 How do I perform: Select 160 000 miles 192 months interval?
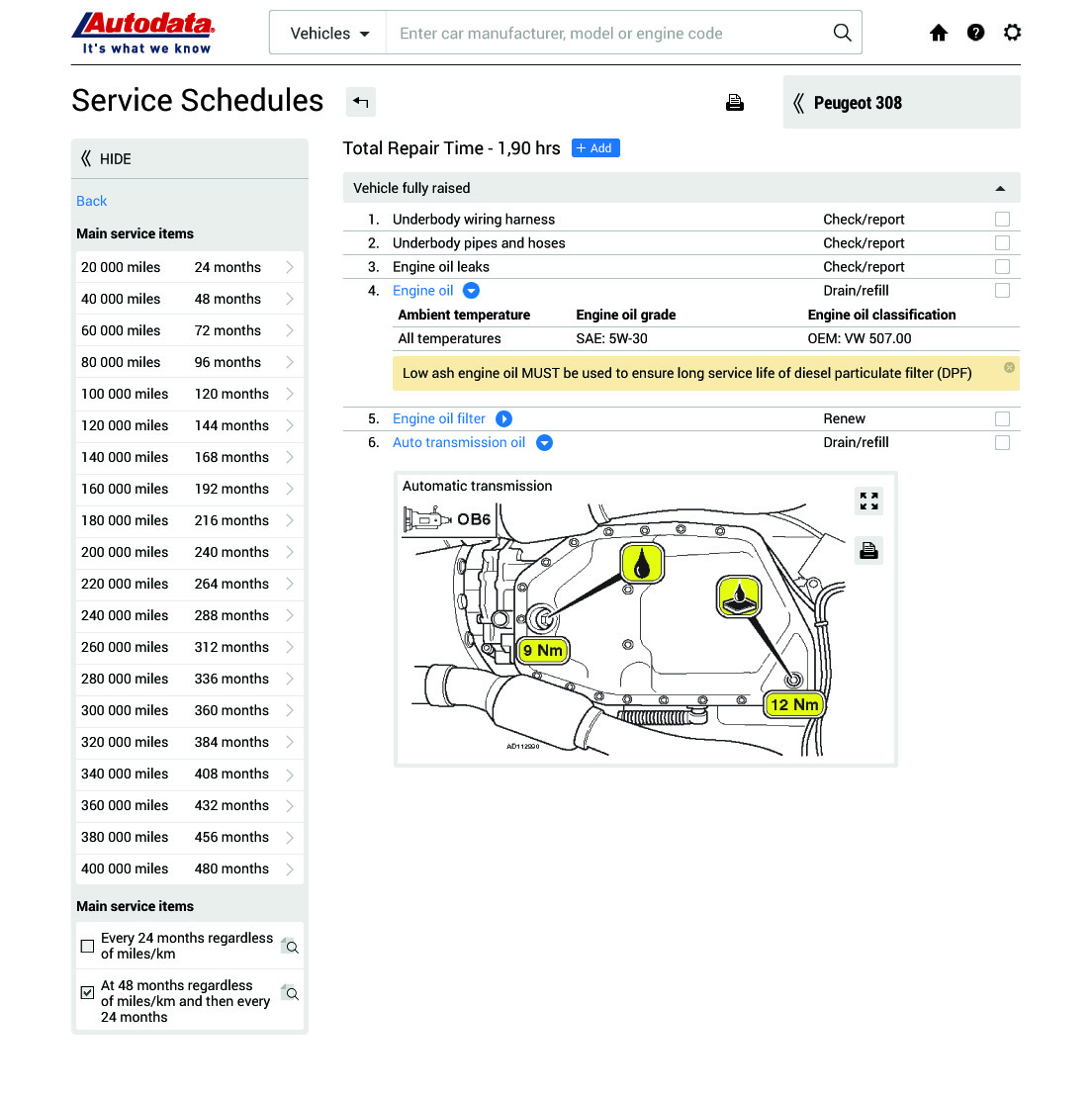190,489
